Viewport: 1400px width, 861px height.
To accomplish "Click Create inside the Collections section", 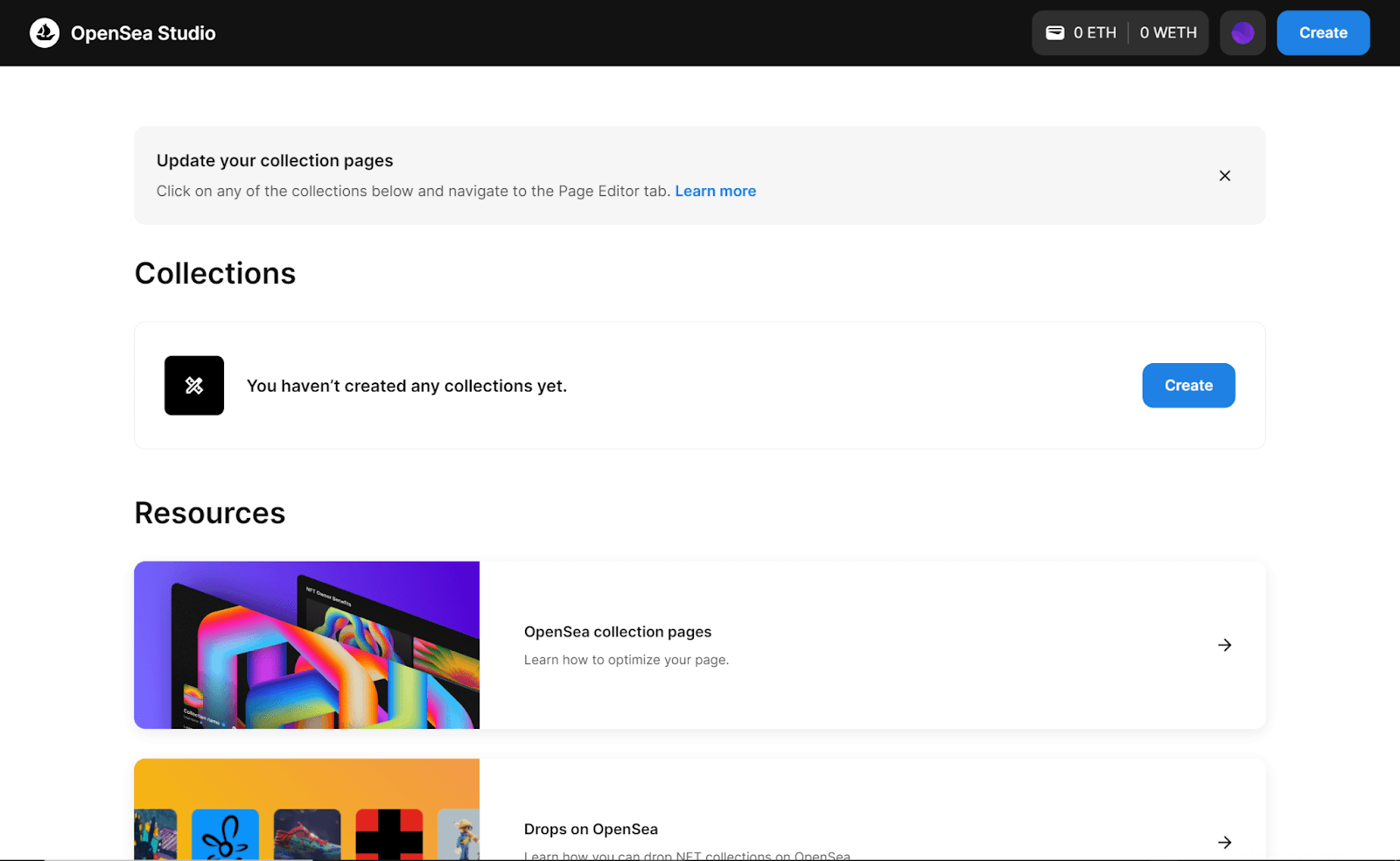I will [x=1187, y=385].
